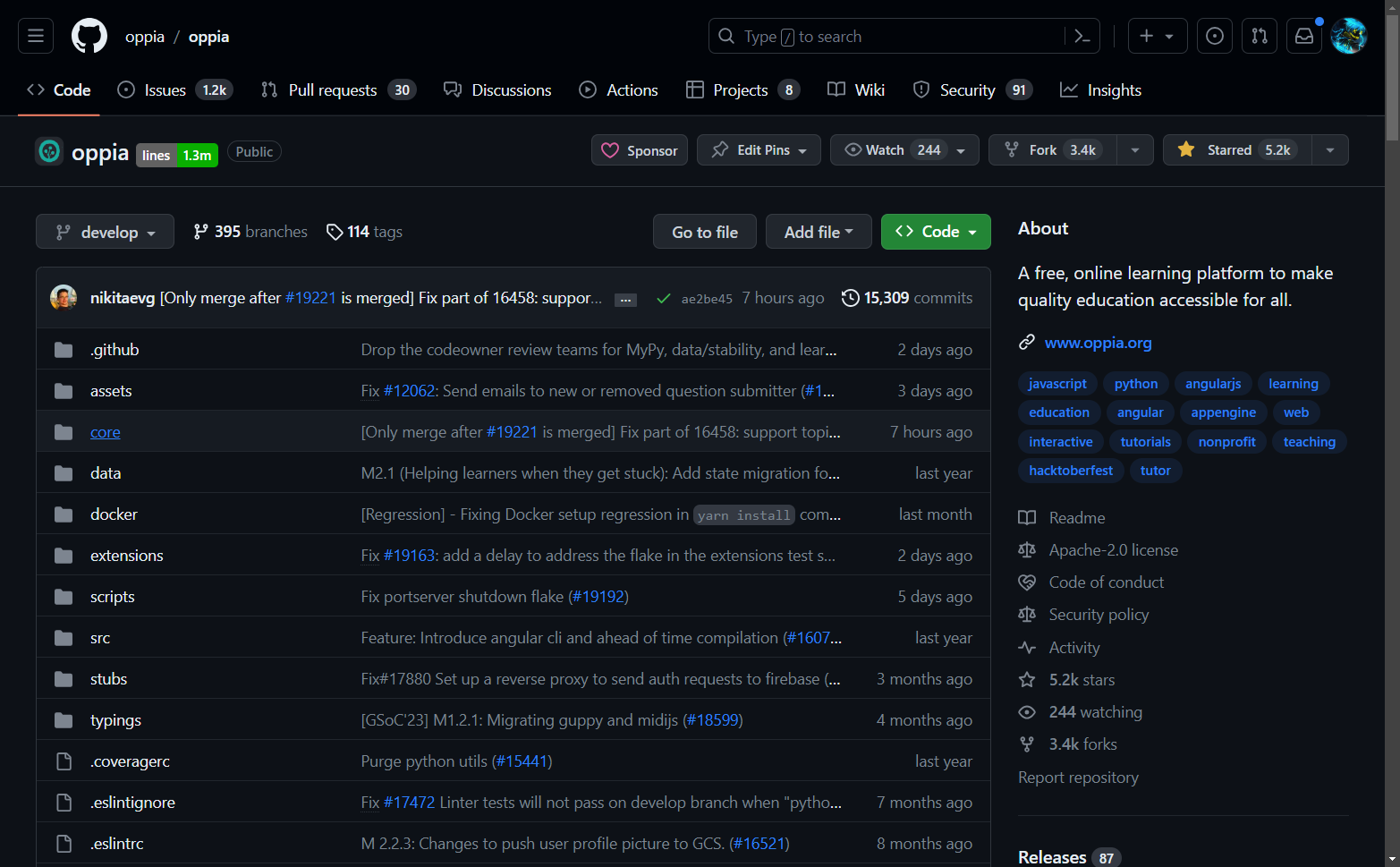Expand the Add file dropdown
This screenshot has width=1400, height=867.
[x=819, y=232]
